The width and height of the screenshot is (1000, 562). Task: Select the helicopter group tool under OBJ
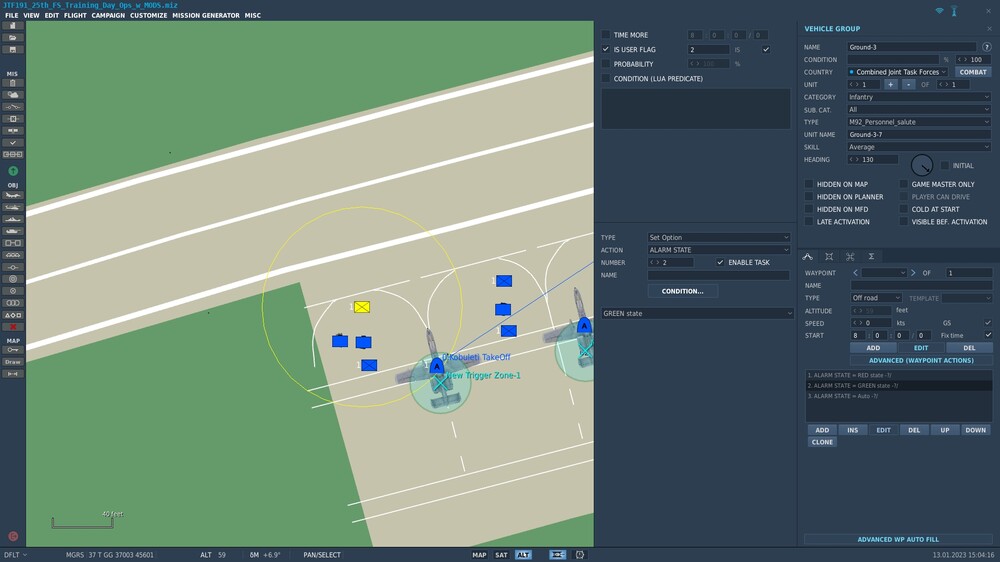click(x=13, y=207)
